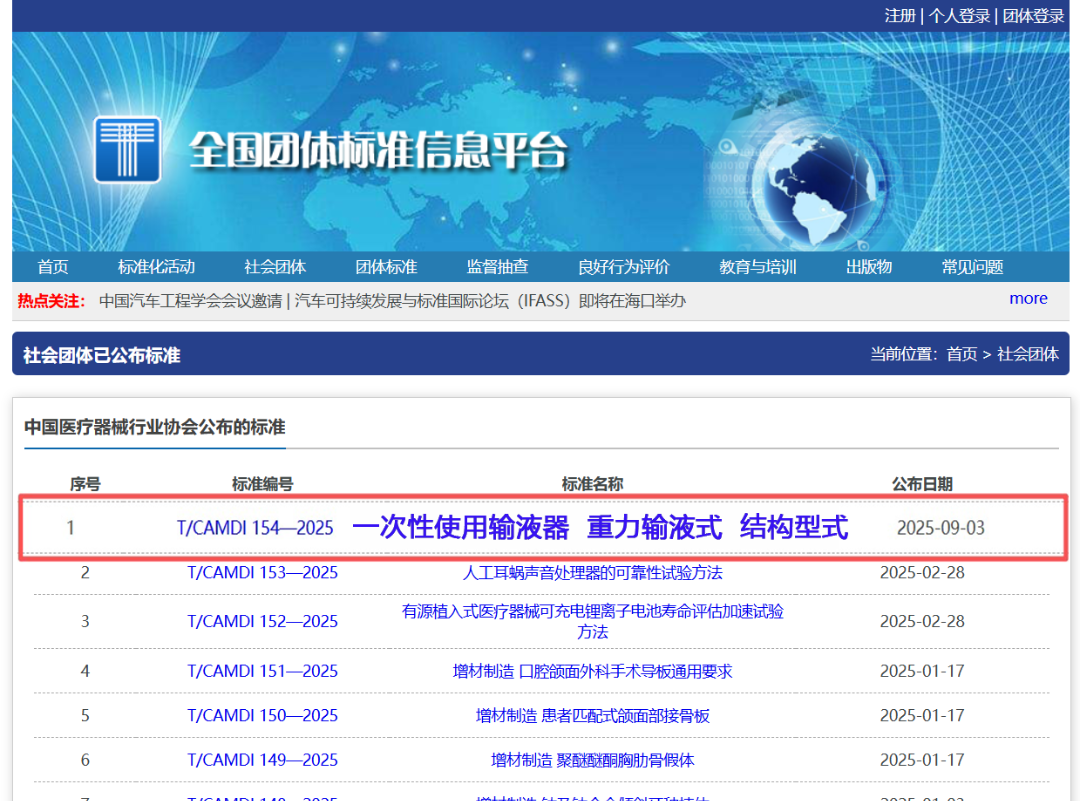The image size is (1080, 801).
Task: Open standard T/CAMDI 152—2025
Action: coord(262,621)
